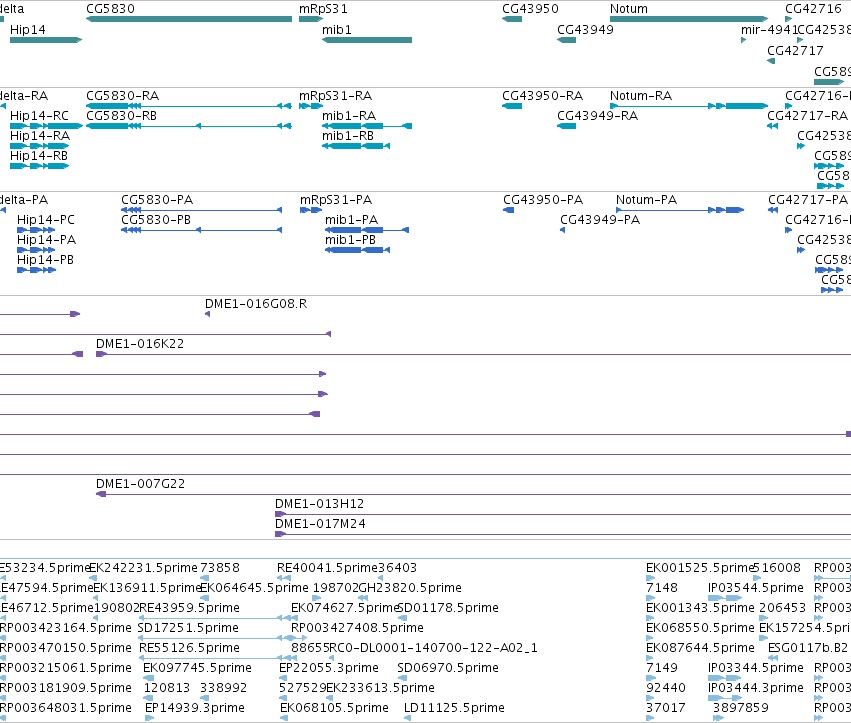Select the CG43949 gene label
Screen dimensions: 851x723
[585, 29]
